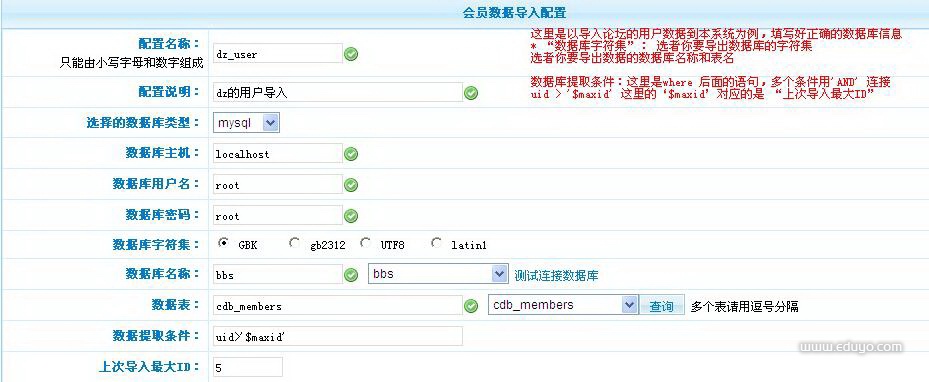The height and width of the screenshot is (382, 929).
Task: Focus the 数据提取条件 uid input field
Action: point(337,336)
